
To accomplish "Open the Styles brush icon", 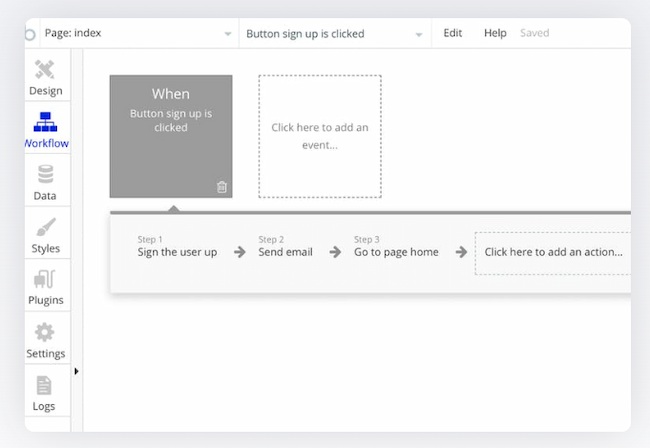I will tap(45, 228).
